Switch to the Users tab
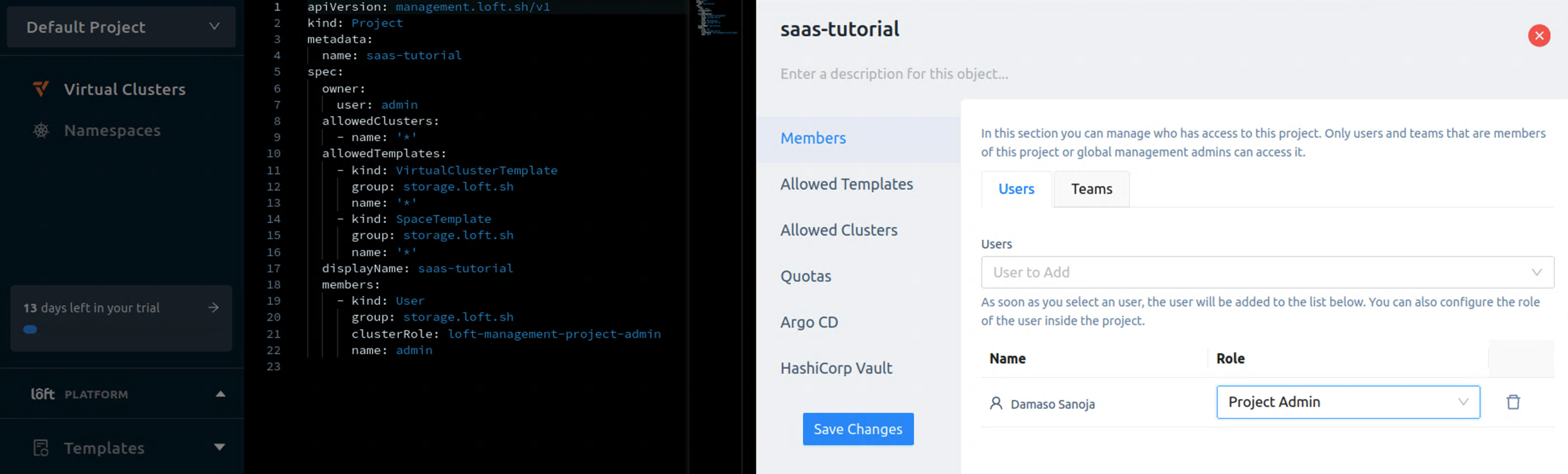This screenshot has height=474, width=1568. pos(1016,189)
